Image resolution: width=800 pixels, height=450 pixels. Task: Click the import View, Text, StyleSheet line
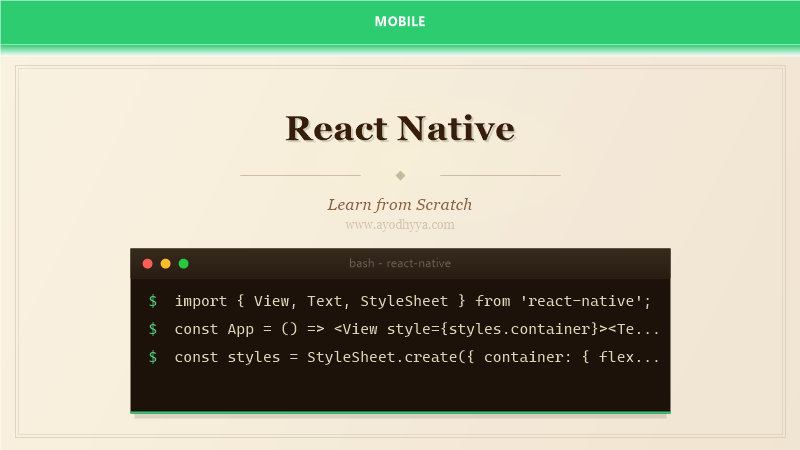[413, 301]
